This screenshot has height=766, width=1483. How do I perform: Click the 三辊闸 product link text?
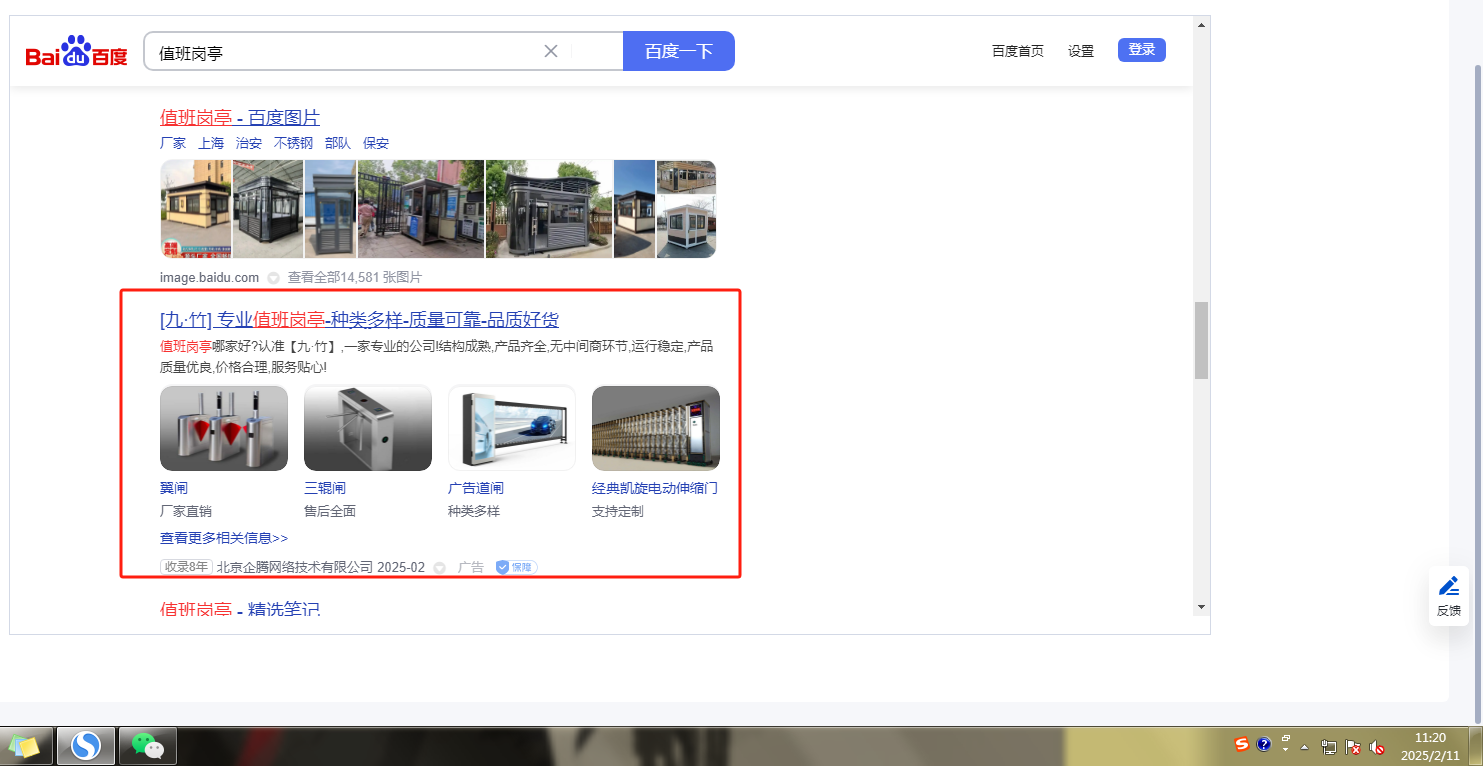pyautogui.click(x=325, y=488)
